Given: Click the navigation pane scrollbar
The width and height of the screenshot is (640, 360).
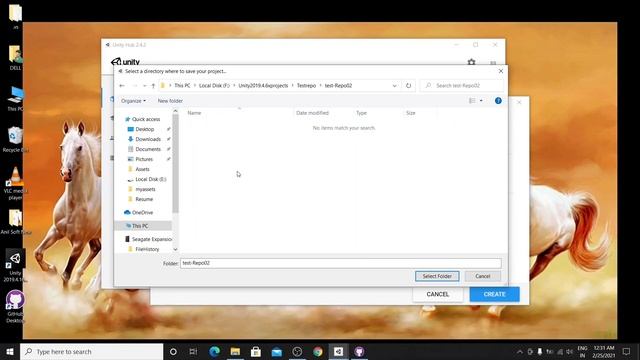Looking at the screenshot, I should point(176,163).
